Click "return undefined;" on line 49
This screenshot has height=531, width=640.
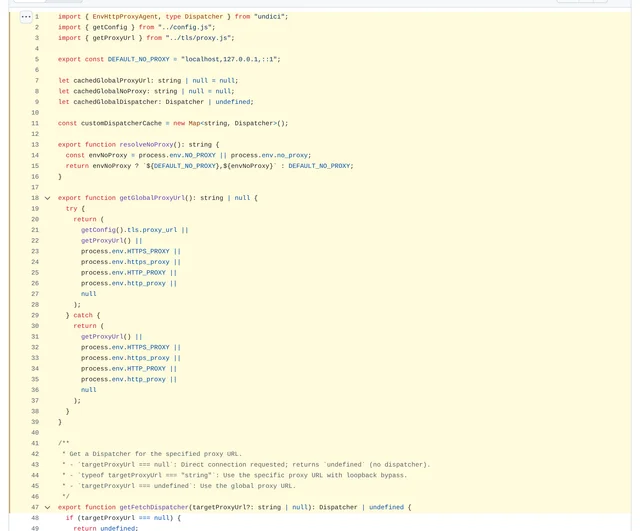click(106, 528)
